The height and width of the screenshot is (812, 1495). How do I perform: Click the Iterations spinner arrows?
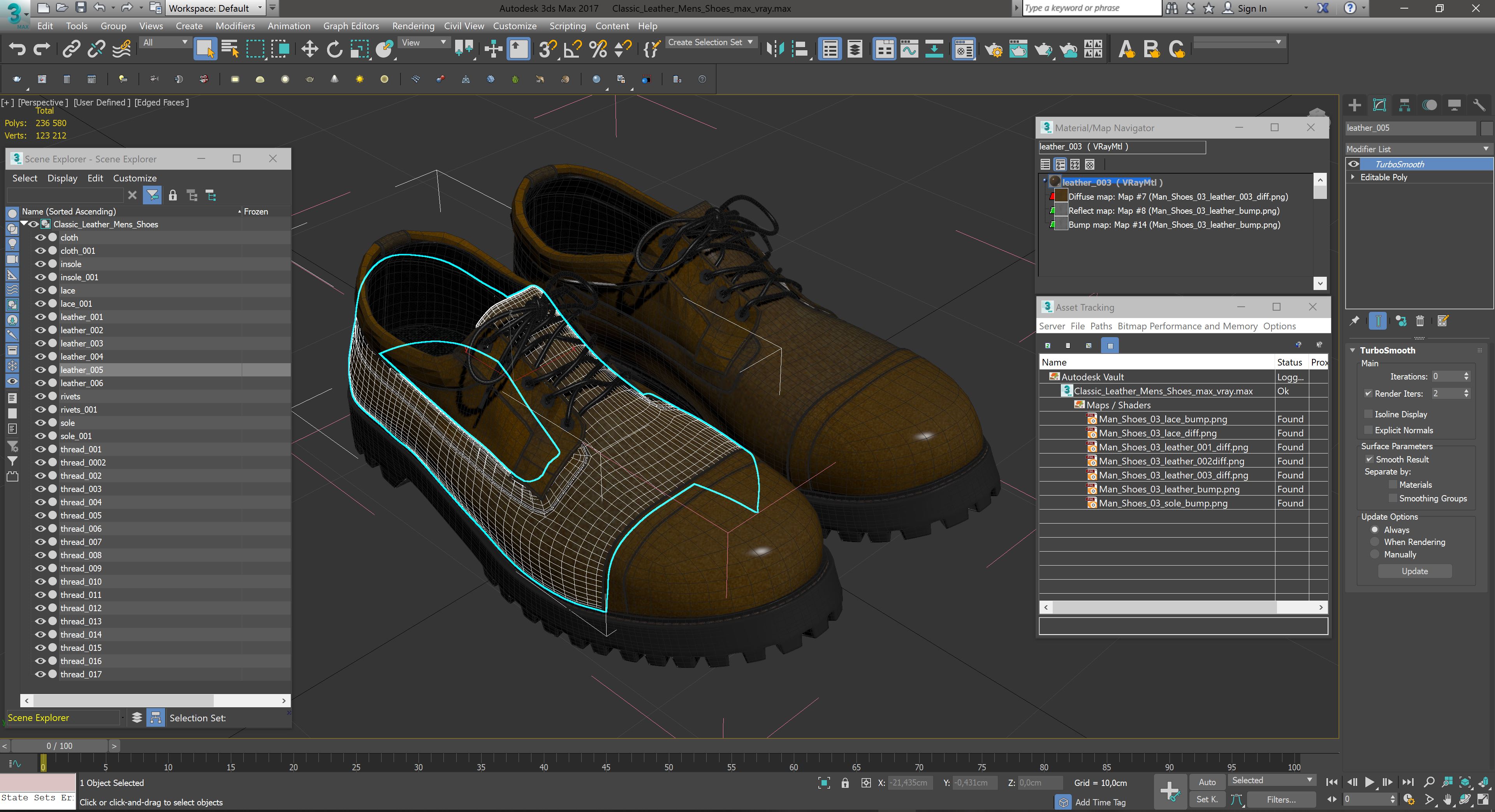click(x=1467, y=376)
